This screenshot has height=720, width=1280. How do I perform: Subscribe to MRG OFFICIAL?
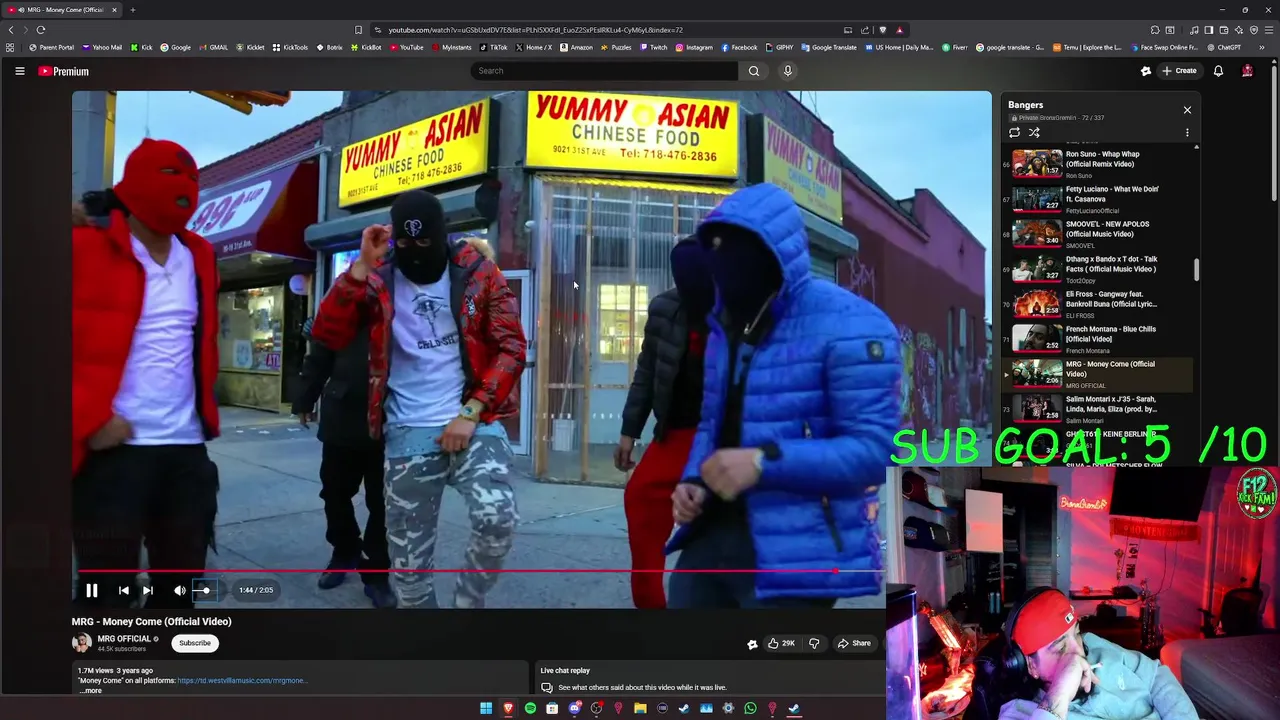pyautogui.click(x=195, y=644)
